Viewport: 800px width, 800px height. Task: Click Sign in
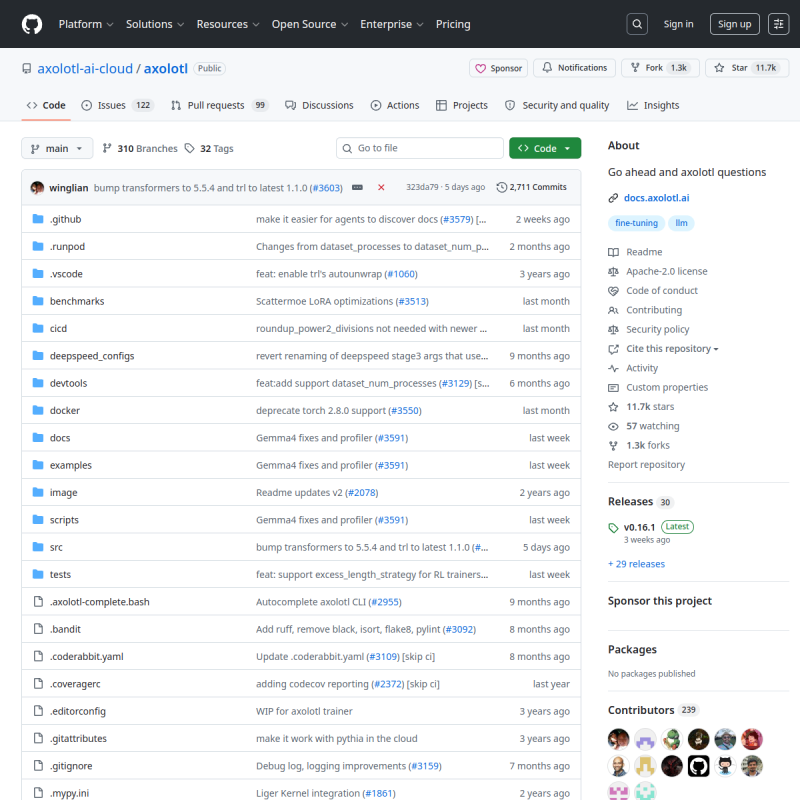click(x=678, y=24)
